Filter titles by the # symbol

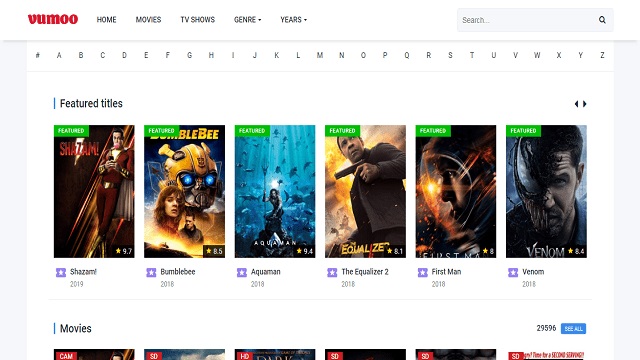pos(38,55)
